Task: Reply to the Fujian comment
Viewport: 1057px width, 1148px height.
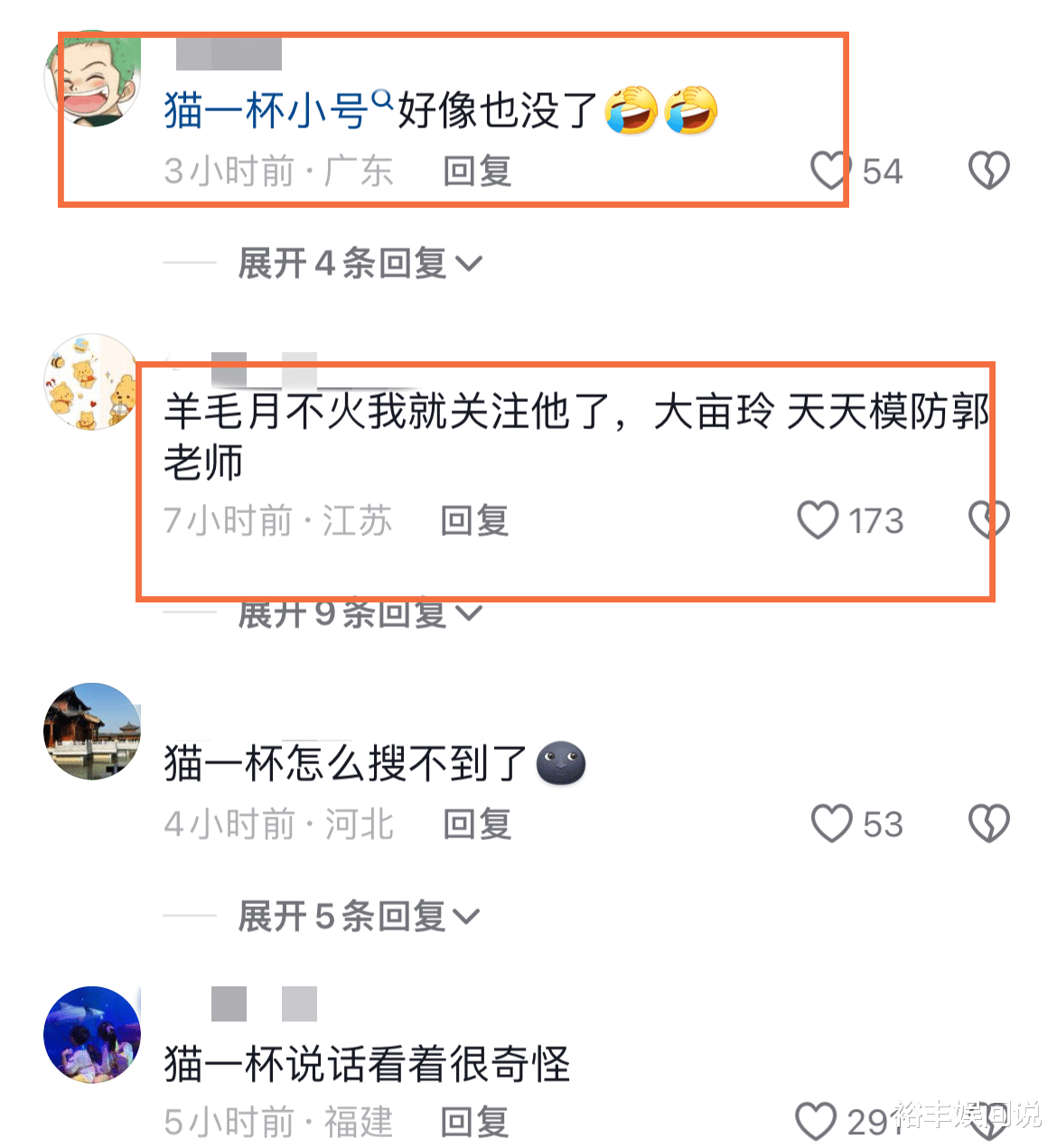Action: 475,1122
